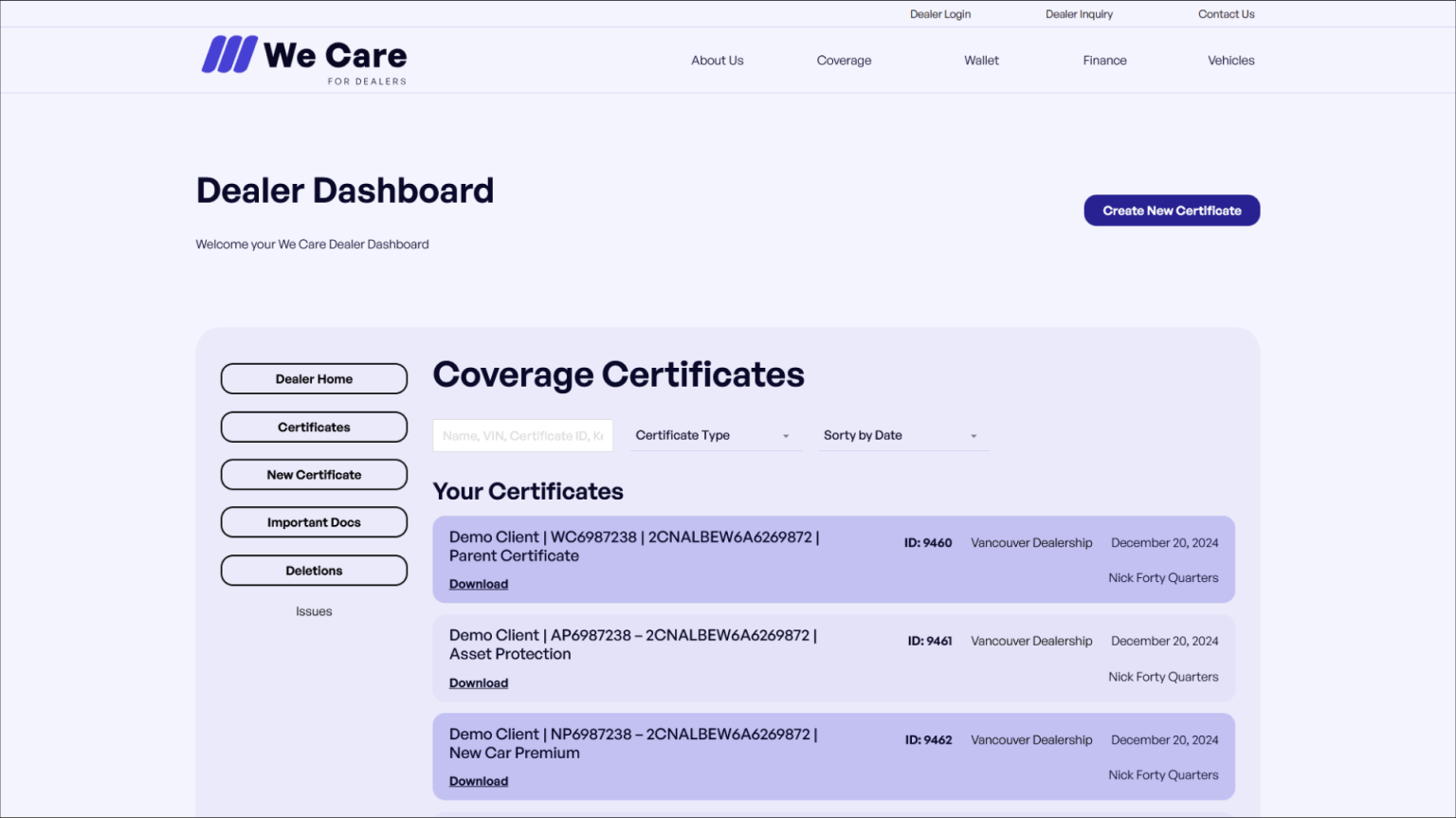The height and width of the screenshot is (818, 1456).
Task: Download the Asset Protection certificate
Action: coord(479,683)
